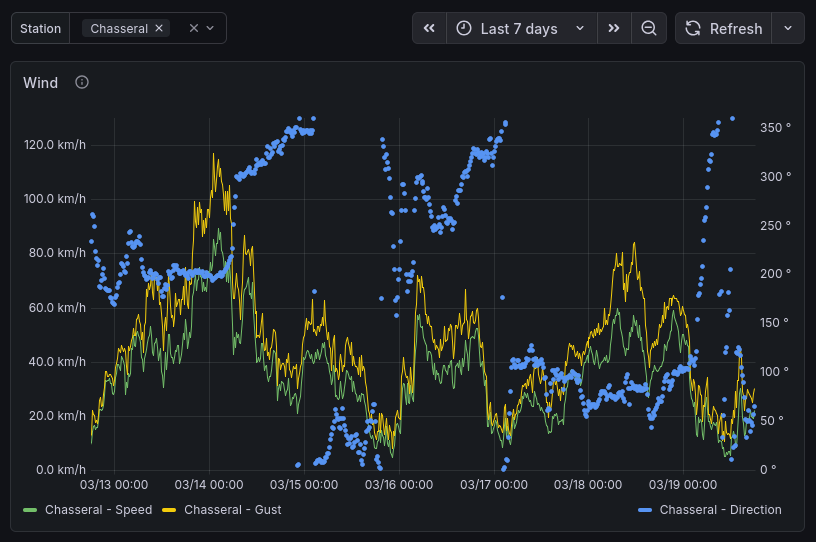Click the blue Direction legend color swatch
Viewport: 816px width, 542px height.
coord(645,510)
